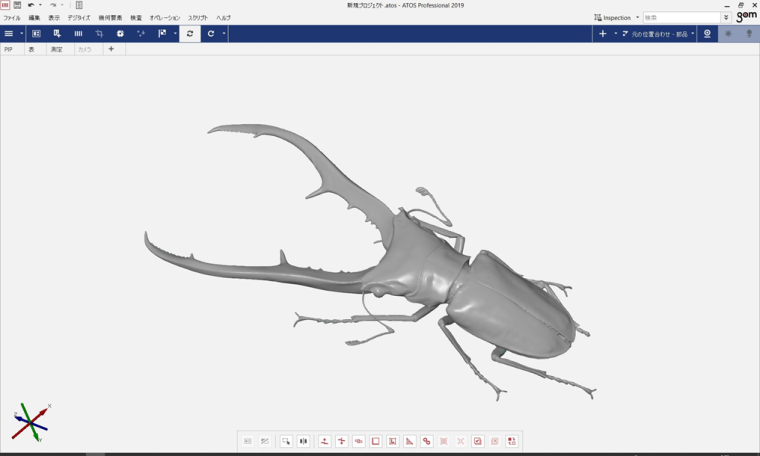Toggle the mirror split-view icon in bottom toolbar
This screenshot has width=760, height=456.
click(303, 441)
